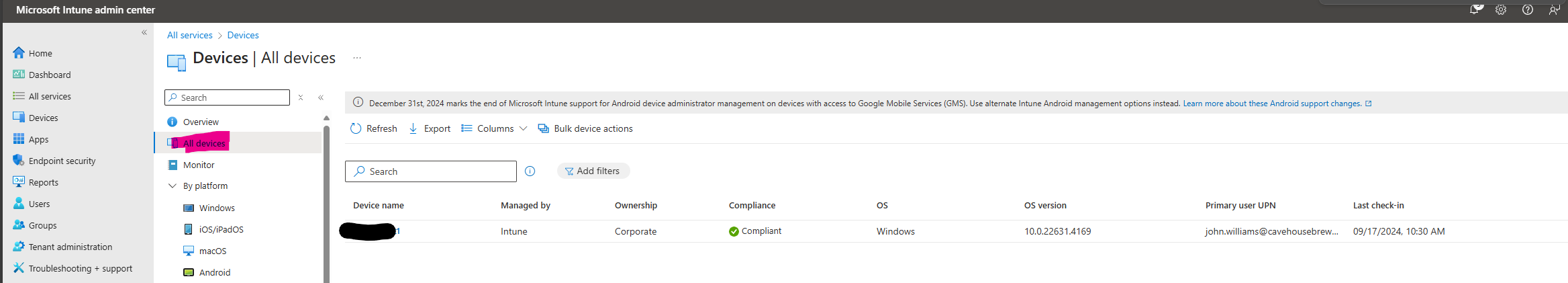
Task: Click the Tenant administration icon
Action: tap(19, 247)
